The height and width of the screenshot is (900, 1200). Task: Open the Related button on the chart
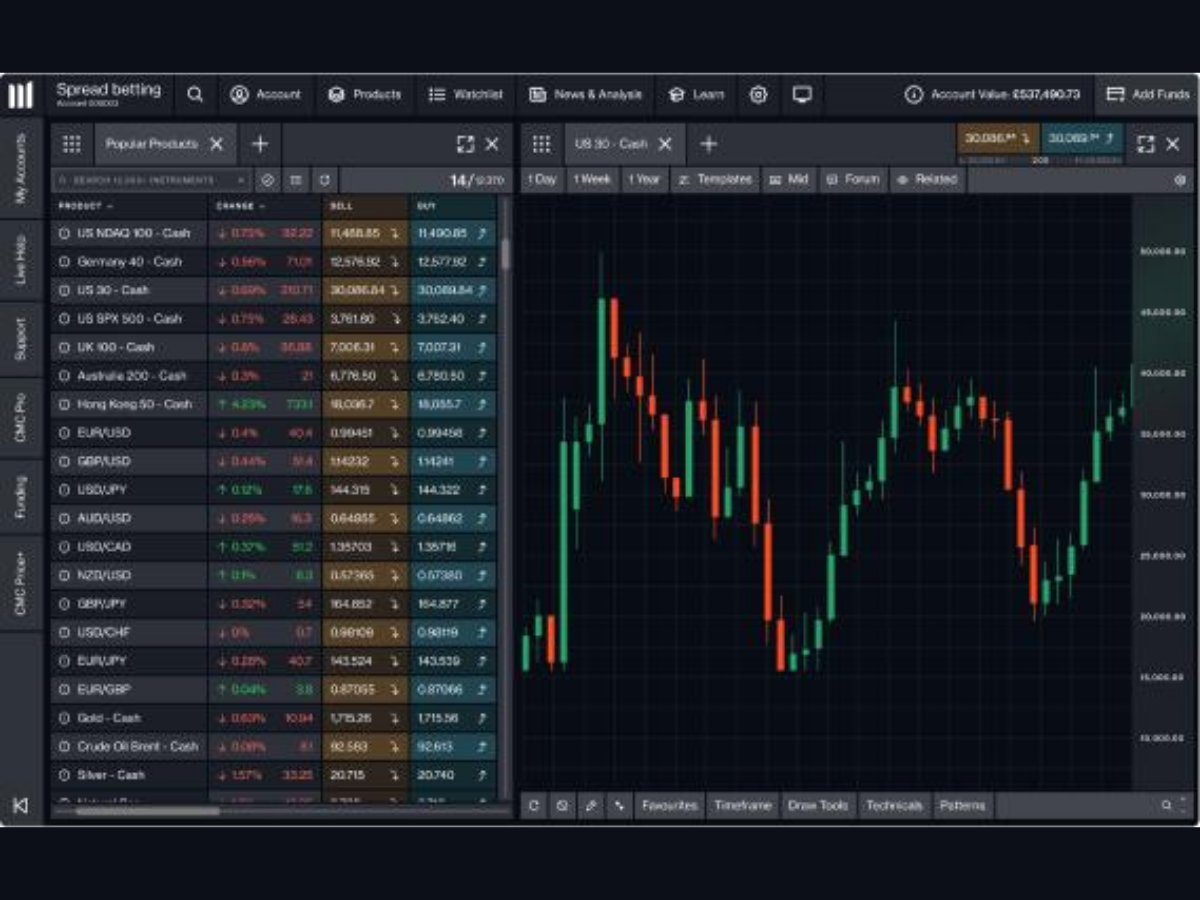point(927,180)
